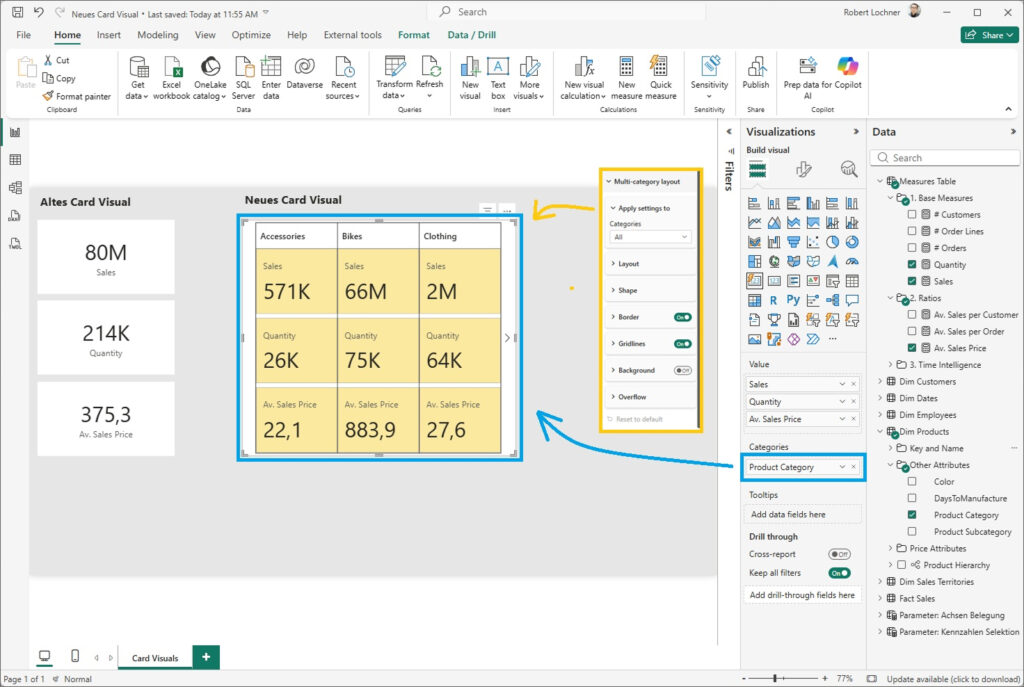Click the Publish icon in the ribbon
The width and height of the screenshot is (1024, 687).
[x=755, y=68]
